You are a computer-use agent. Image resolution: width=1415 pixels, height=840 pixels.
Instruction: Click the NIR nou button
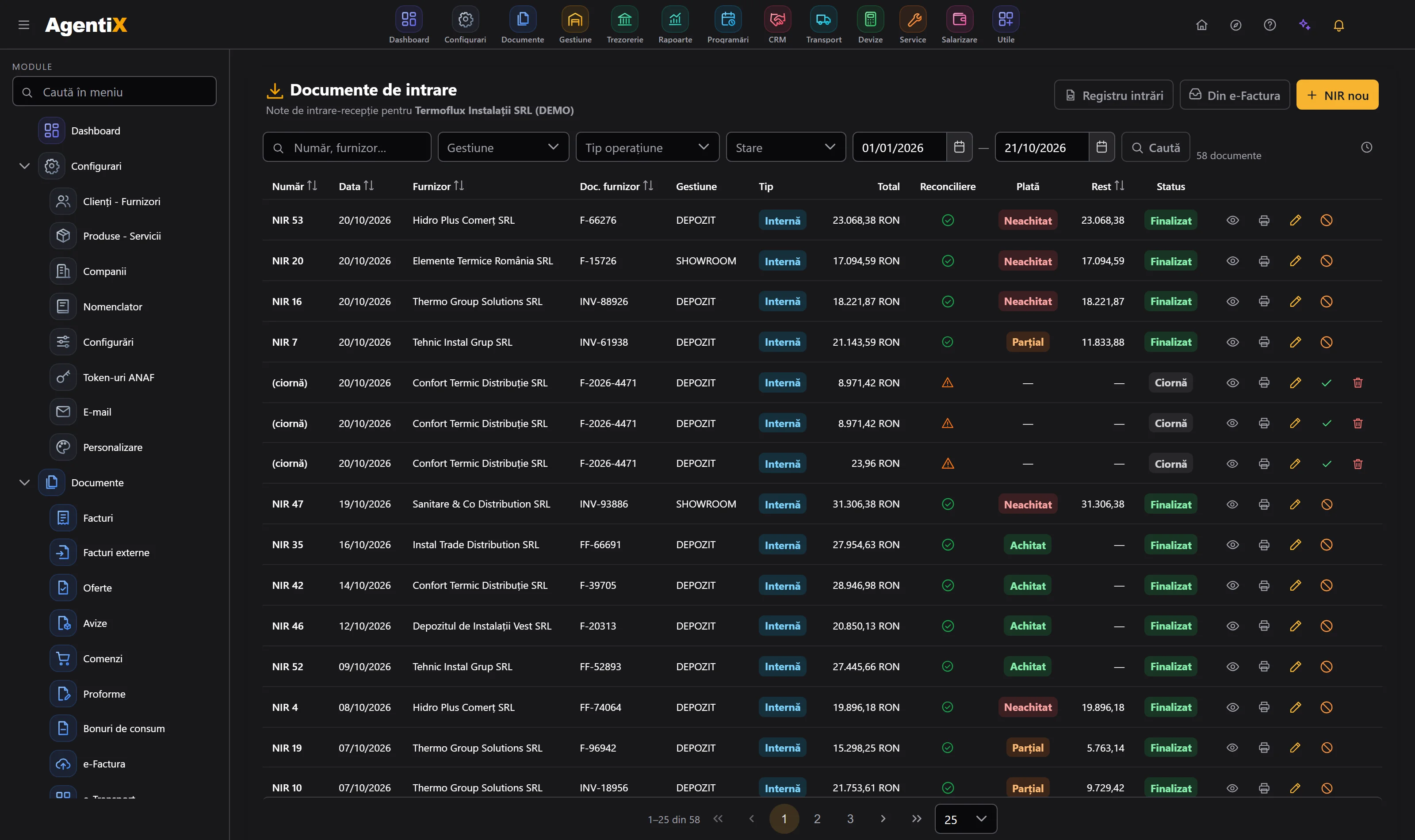click(x=1337, y=95)
